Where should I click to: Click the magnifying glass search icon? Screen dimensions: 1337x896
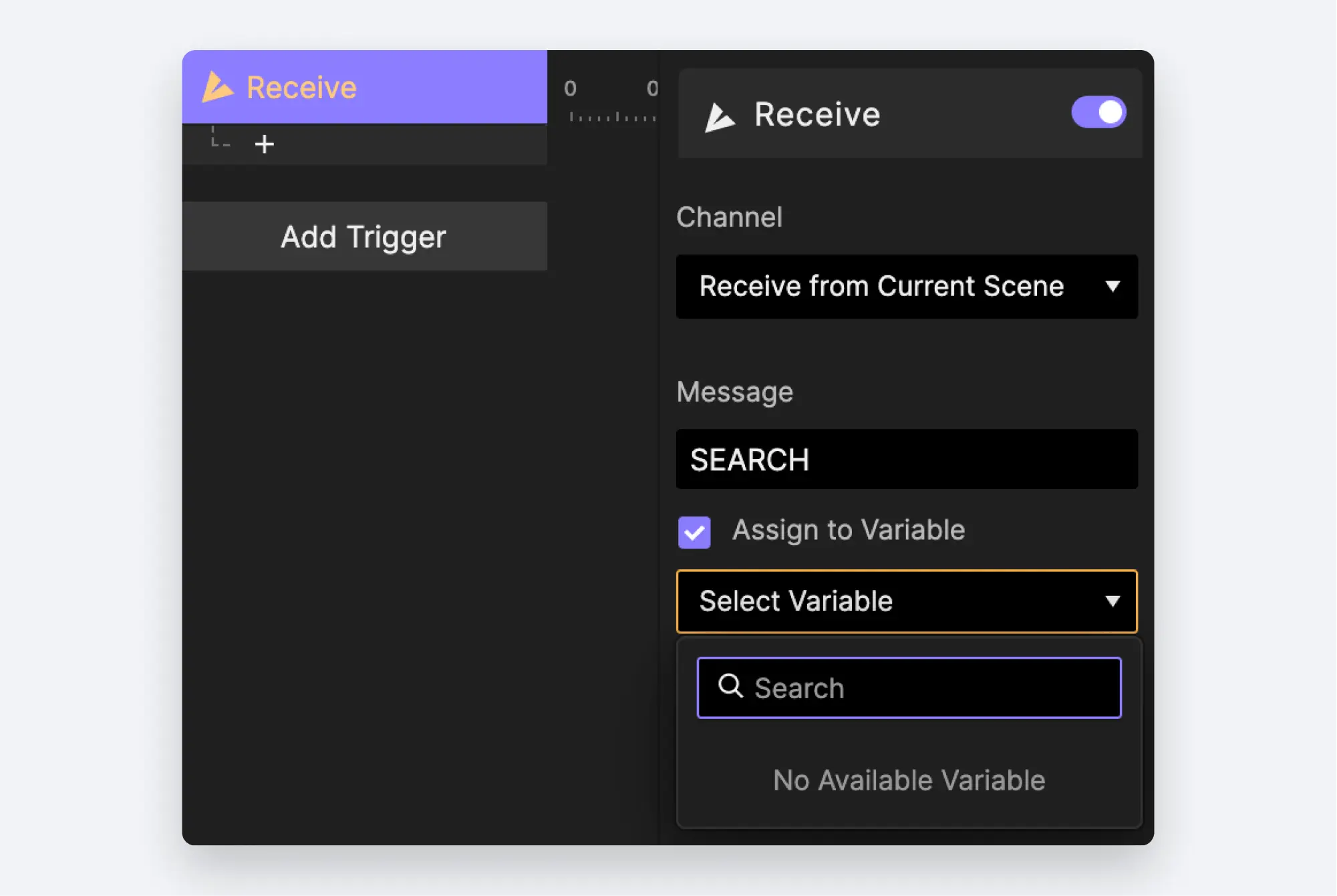[730, 686]
